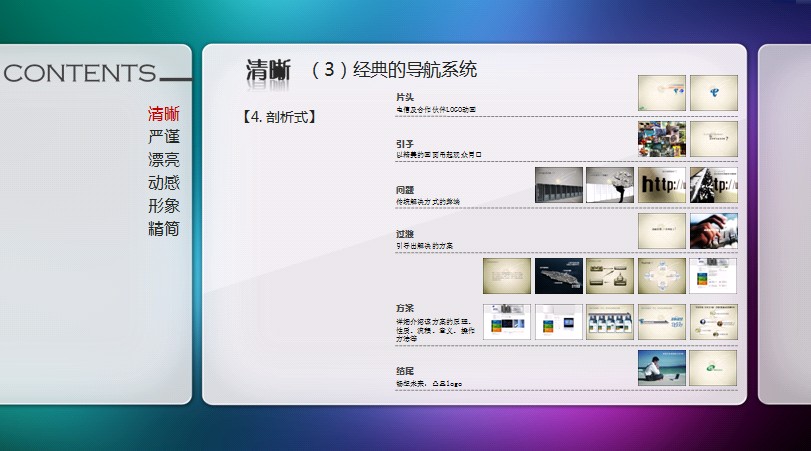Image resolution: width=811 pixels, height=451 pixels.
Task: Select 精简 in the CONTENTS list
Action: click(163, 229)
